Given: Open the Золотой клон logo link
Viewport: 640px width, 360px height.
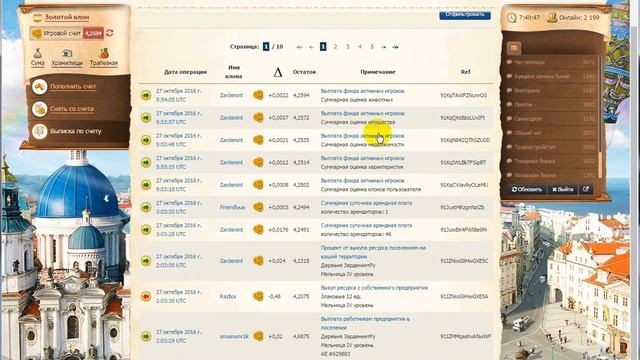Looking at the screenshot, I should point(67,17).
